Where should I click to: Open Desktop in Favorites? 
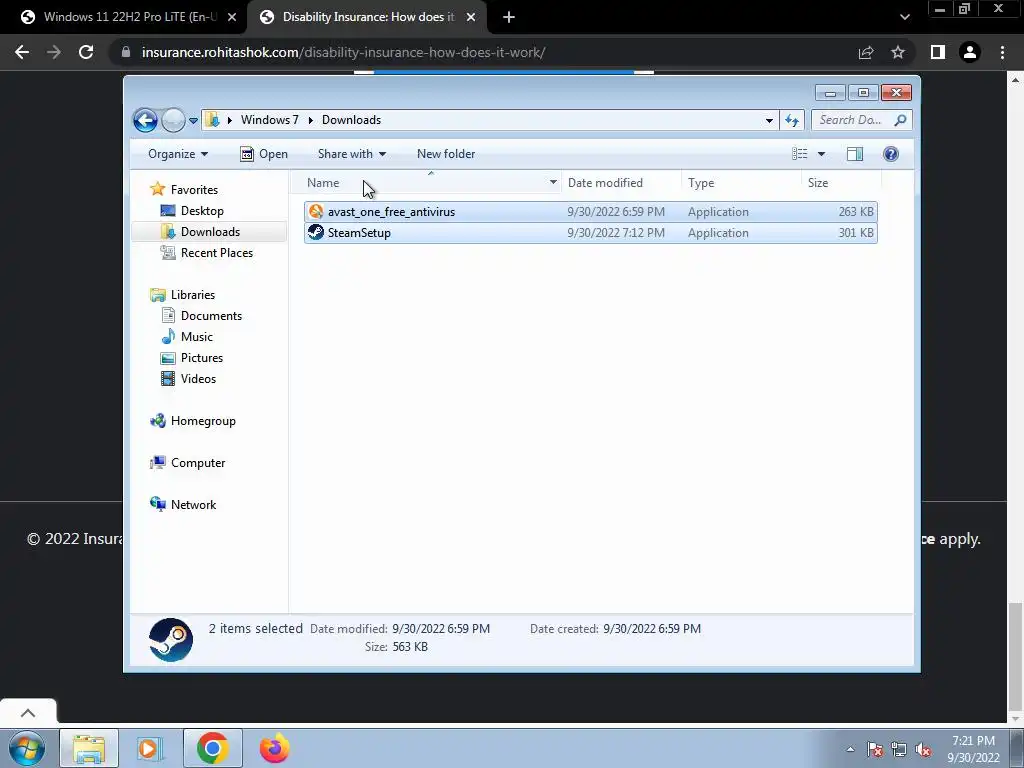[202, 211]
